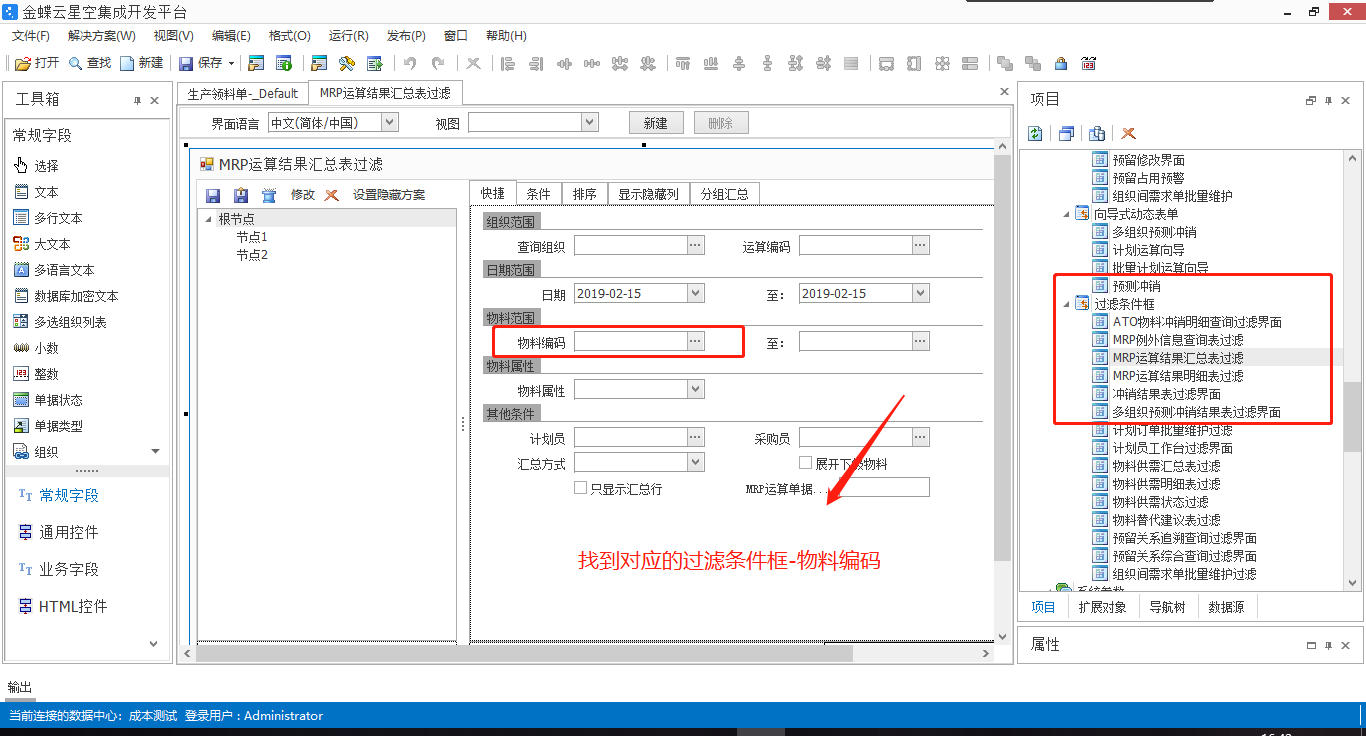Open the 扩展对象 tab in 项目 panel

[x=1102, y=607]
